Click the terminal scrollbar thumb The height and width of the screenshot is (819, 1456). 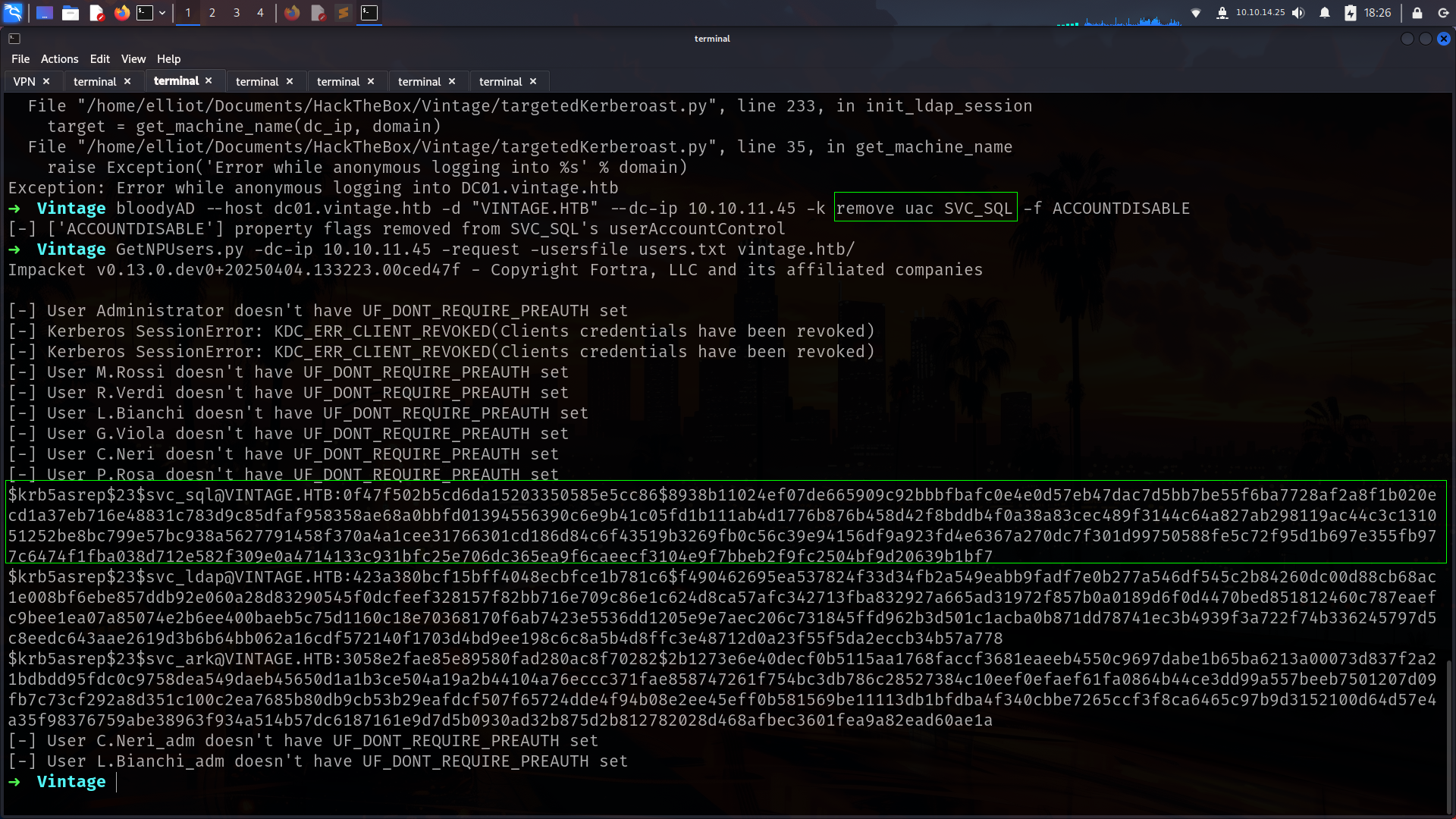(x=1451, y=736)
